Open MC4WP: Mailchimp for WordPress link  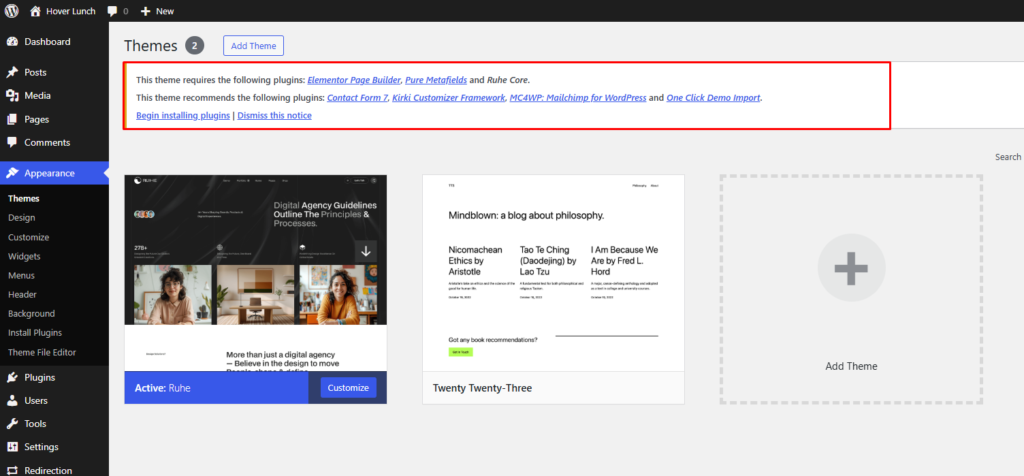(x=578, y=98)
